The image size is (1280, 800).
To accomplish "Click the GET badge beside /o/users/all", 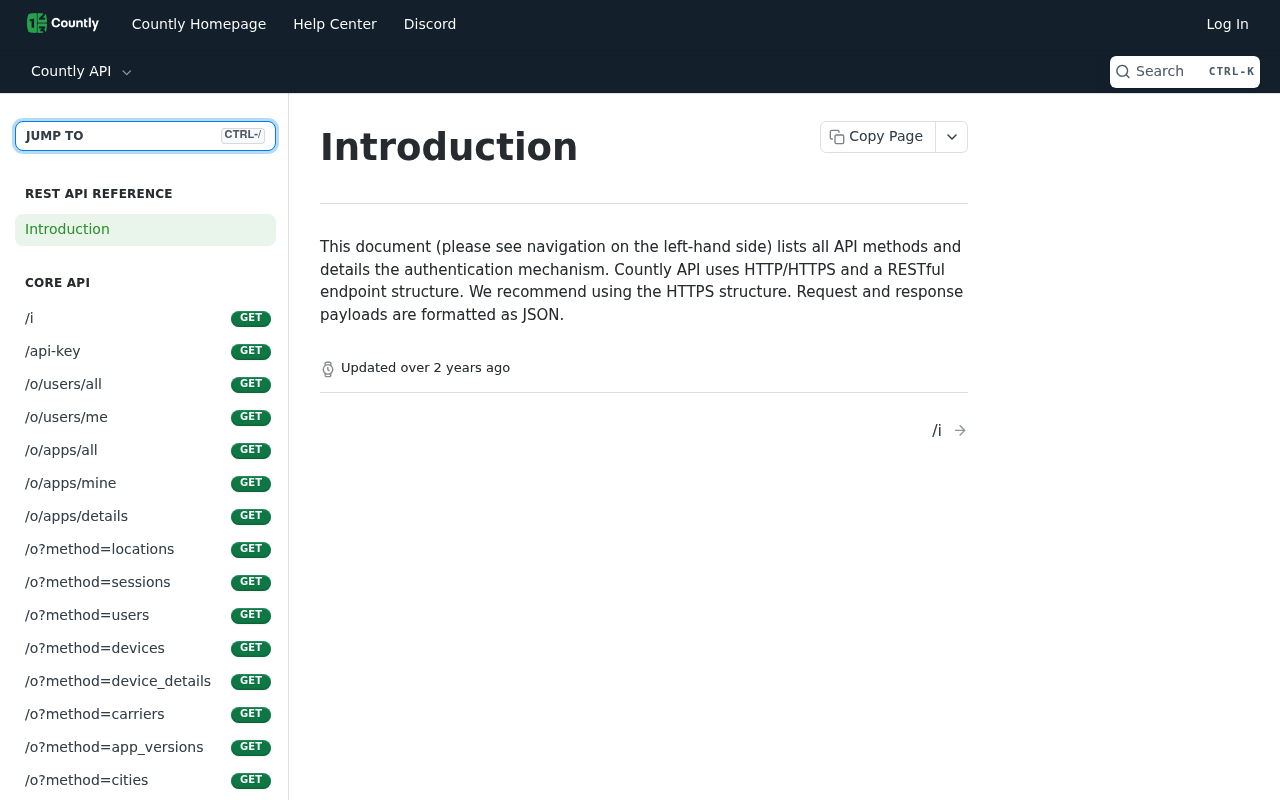I will 251,384.
